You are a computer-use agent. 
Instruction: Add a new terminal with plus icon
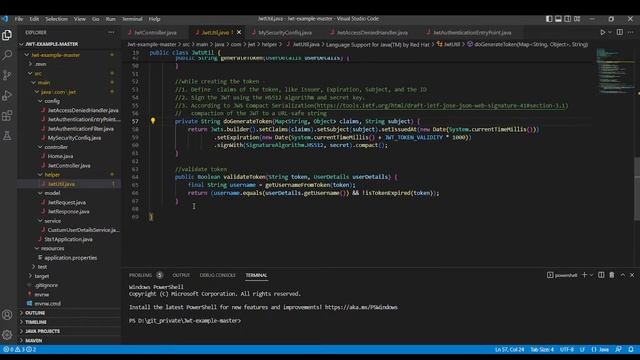click(x=584, y=275)
